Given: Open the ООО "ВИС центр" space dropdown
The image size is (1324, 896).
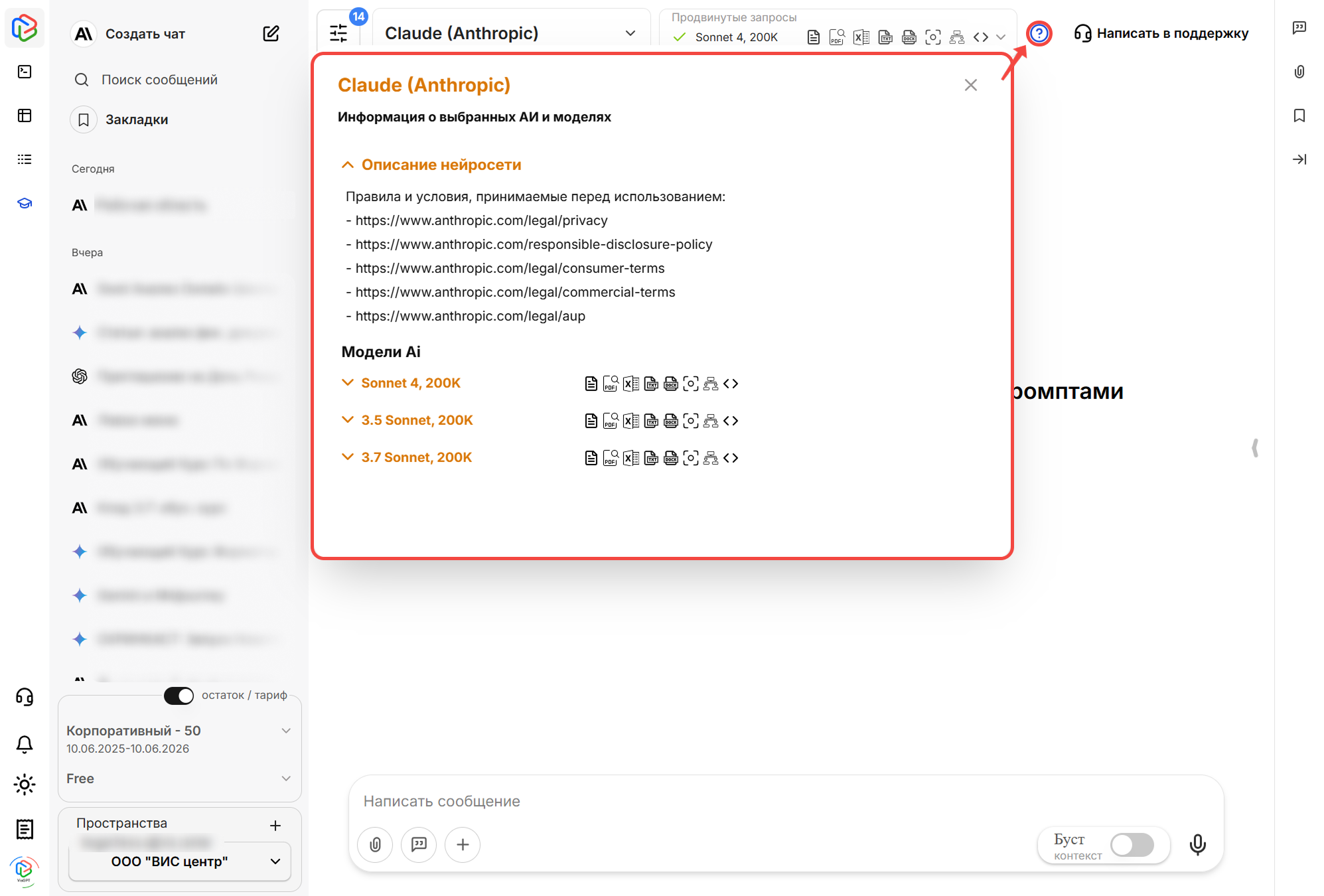Looking at the screenshot, I should [x=180, y=861].
